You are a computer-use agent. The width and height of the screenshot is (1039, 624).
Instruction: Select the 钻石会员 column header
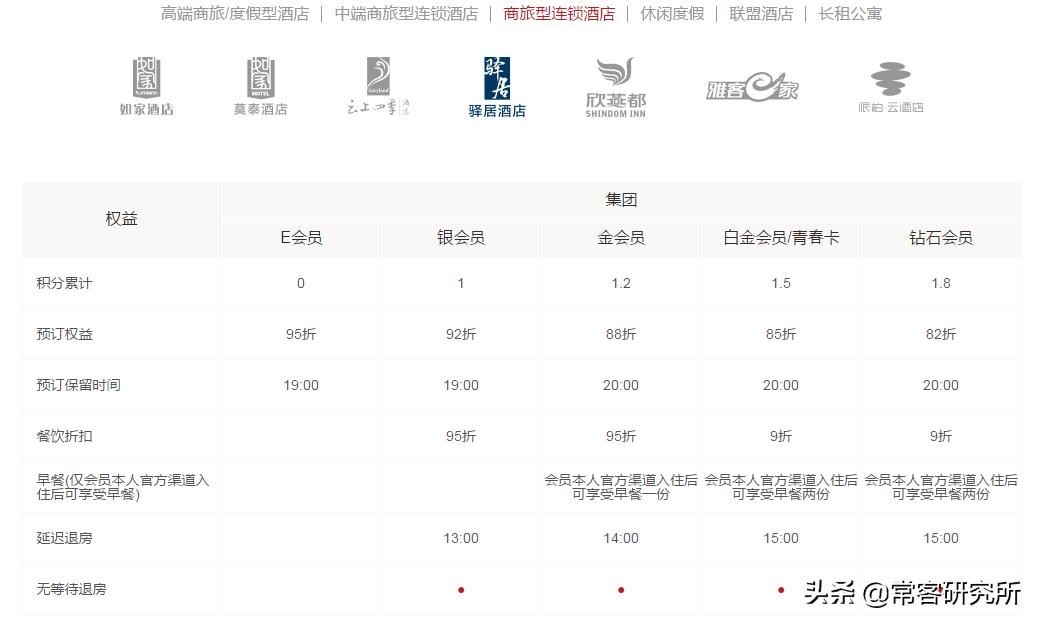[940, 239]
